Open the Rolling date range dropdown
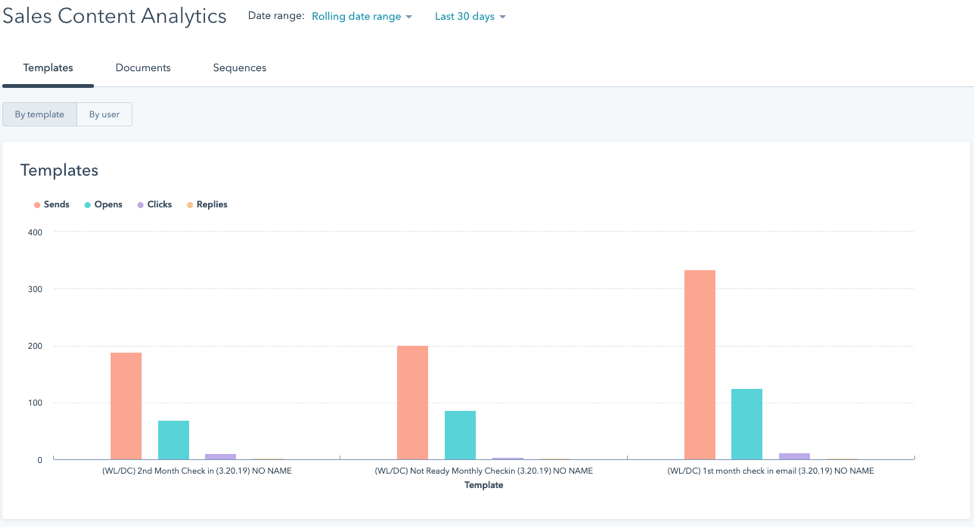 tap(361, 17)
